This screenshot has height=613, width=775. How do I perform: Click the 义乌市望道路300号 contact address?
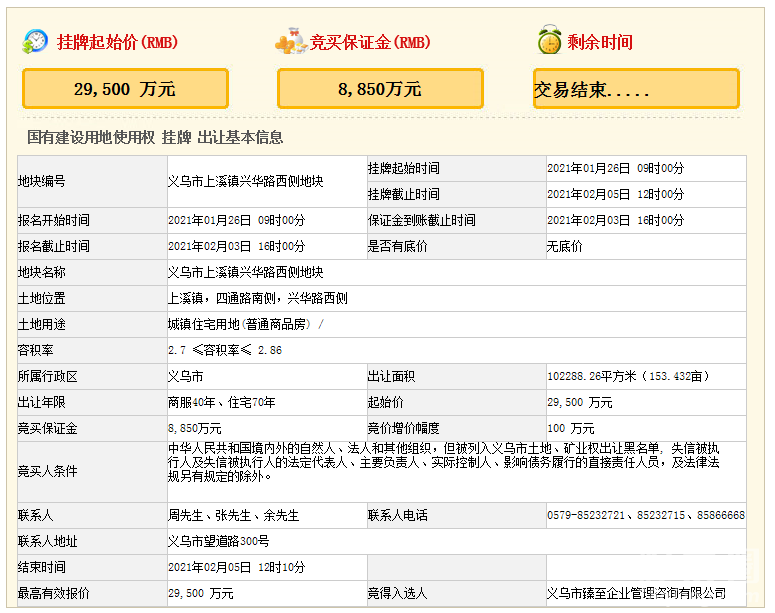218,541
